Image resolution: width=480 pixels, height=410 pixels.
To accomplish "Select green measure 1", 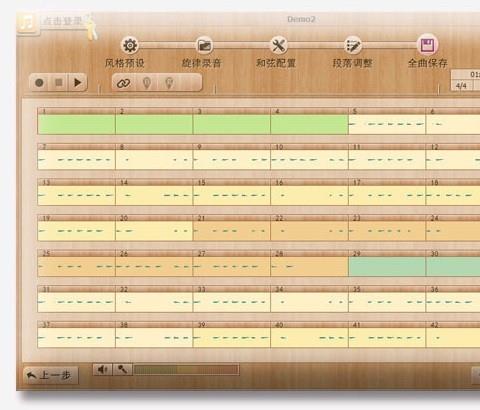I will tap(77, 125).
